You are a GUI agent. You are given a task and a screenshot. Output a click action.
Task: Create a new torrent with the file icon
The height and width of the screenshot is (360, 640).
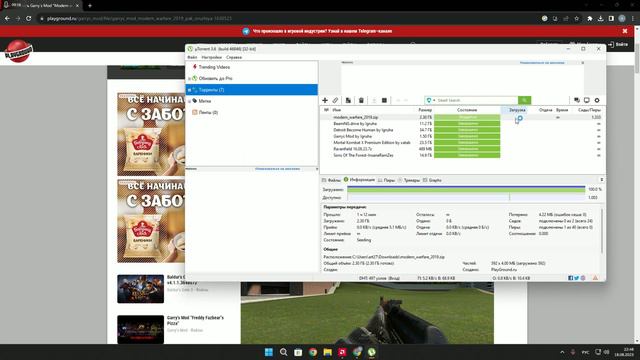click(348, 100)
